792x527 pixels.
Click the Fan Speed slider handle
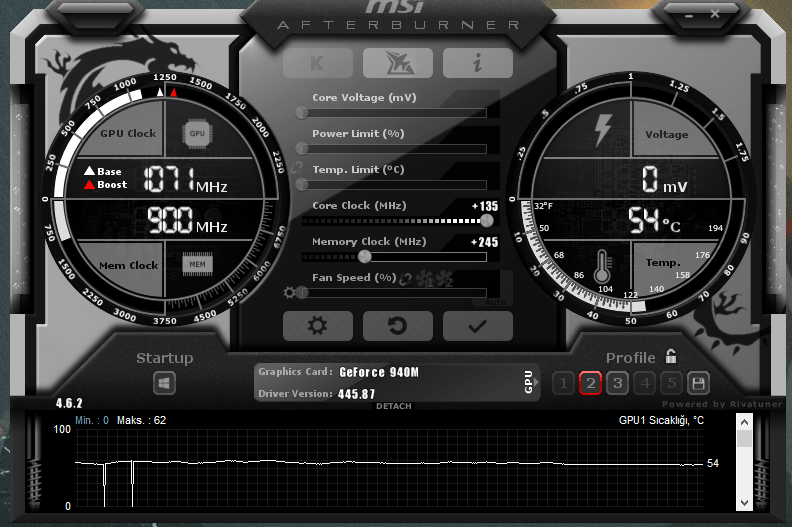(302, 293)
